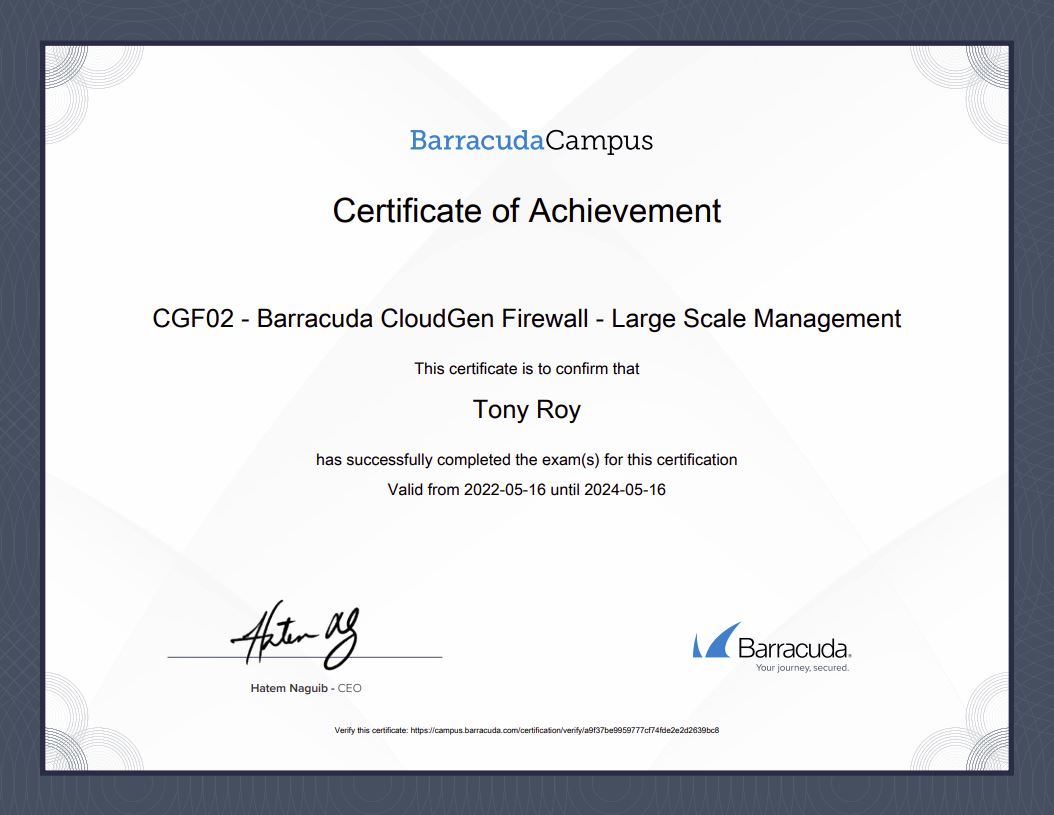
Task: Select the 'Certificate of Achievement' title
Action: tap(526, 211)
